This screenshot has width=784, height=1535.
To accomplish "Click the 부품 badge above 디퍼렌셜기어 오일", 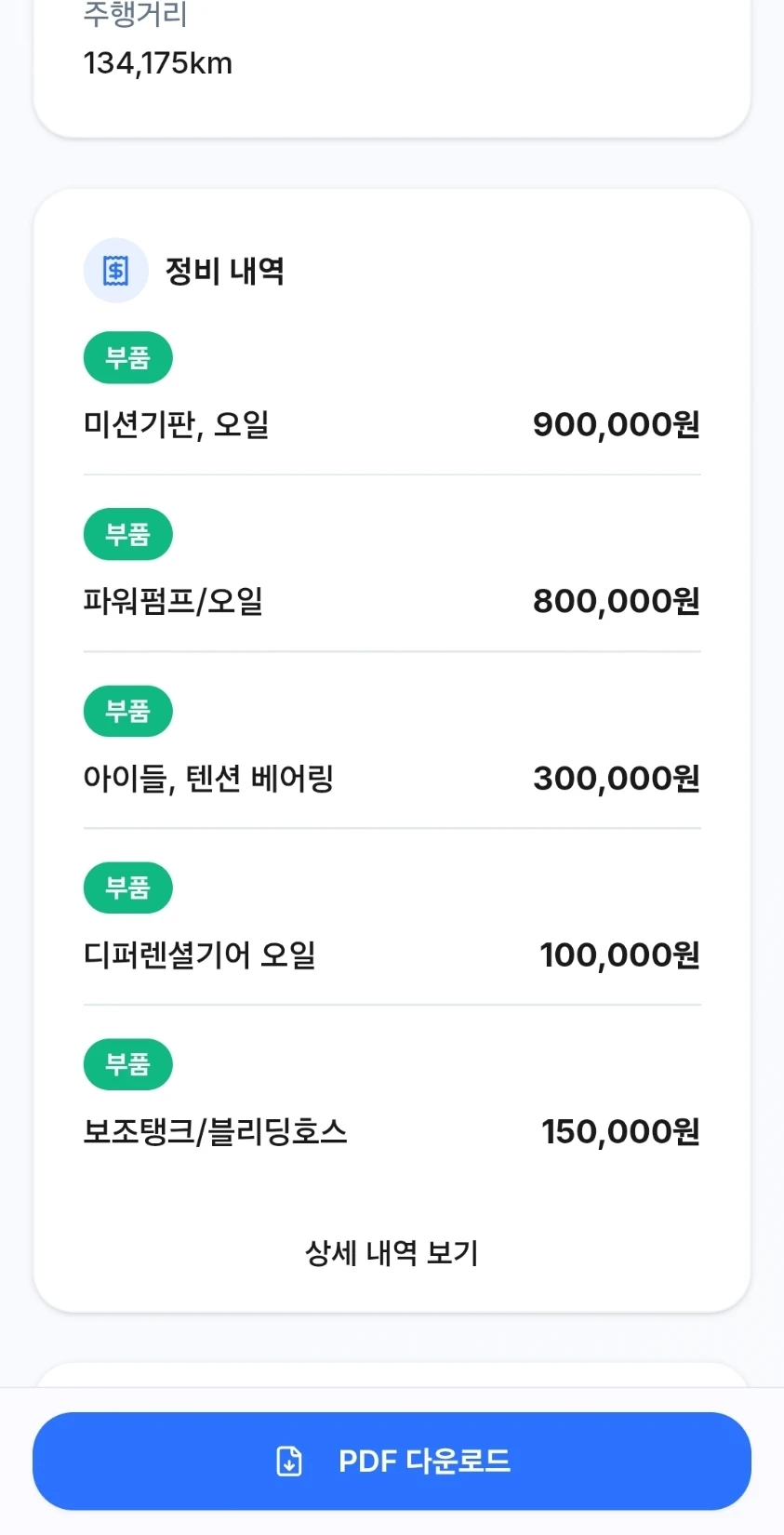I will (128, 888).
